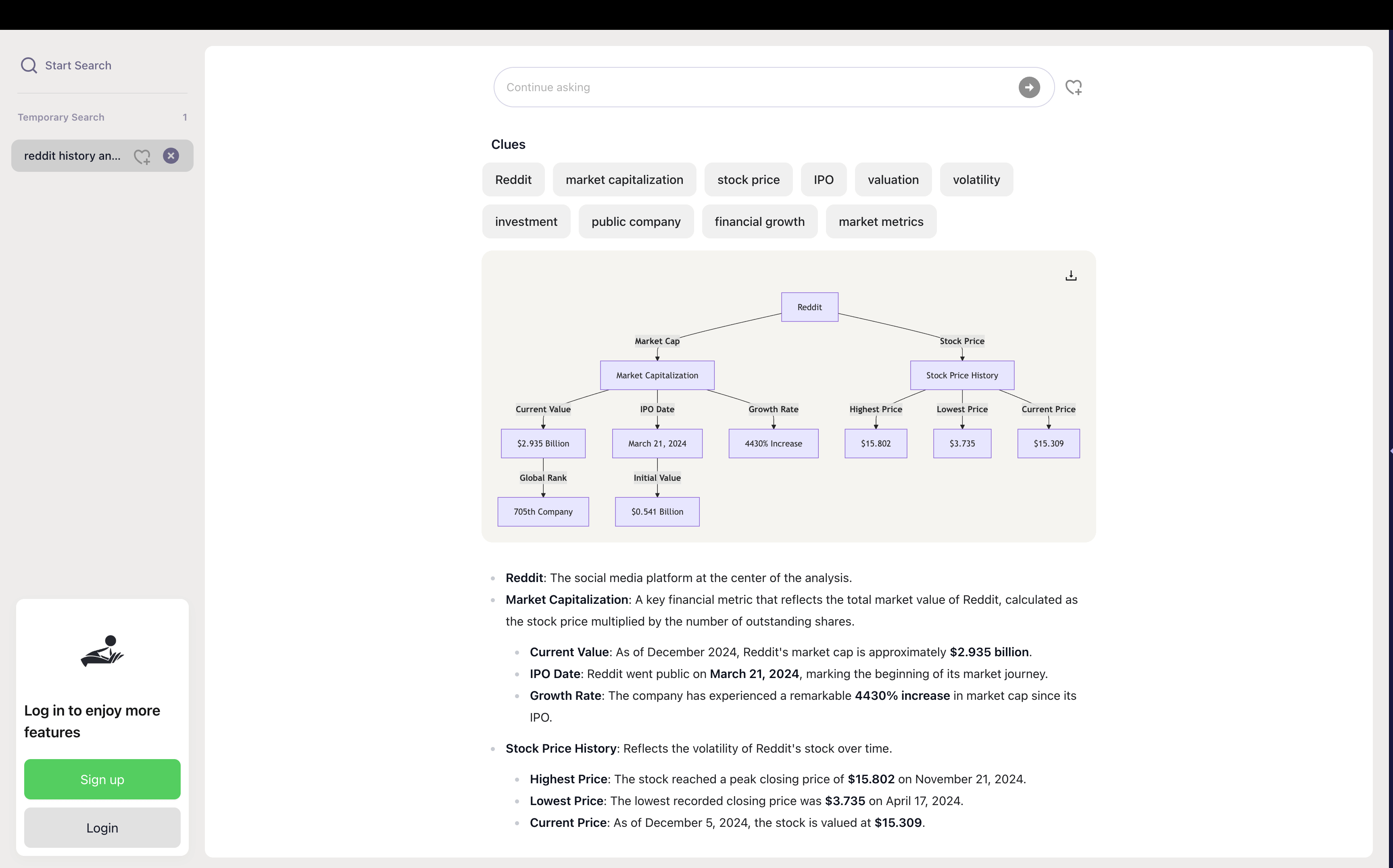Click the March 21, 2024 diagram node
1393x868 pixels.
click(x=657, y=444)
